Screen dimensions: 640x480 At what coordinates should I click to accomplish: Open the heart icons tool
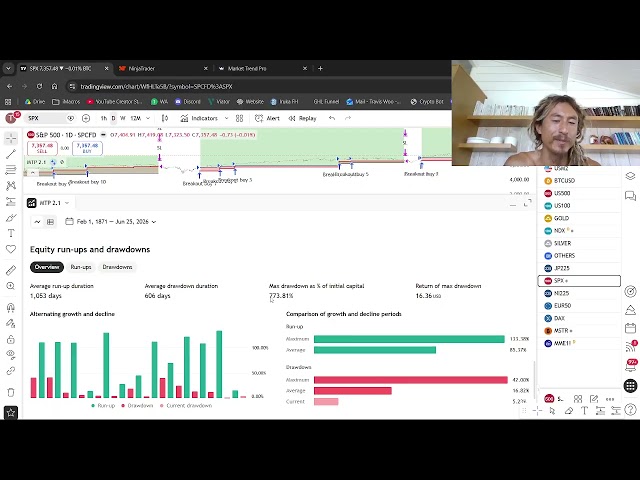(x=11, y=249)
